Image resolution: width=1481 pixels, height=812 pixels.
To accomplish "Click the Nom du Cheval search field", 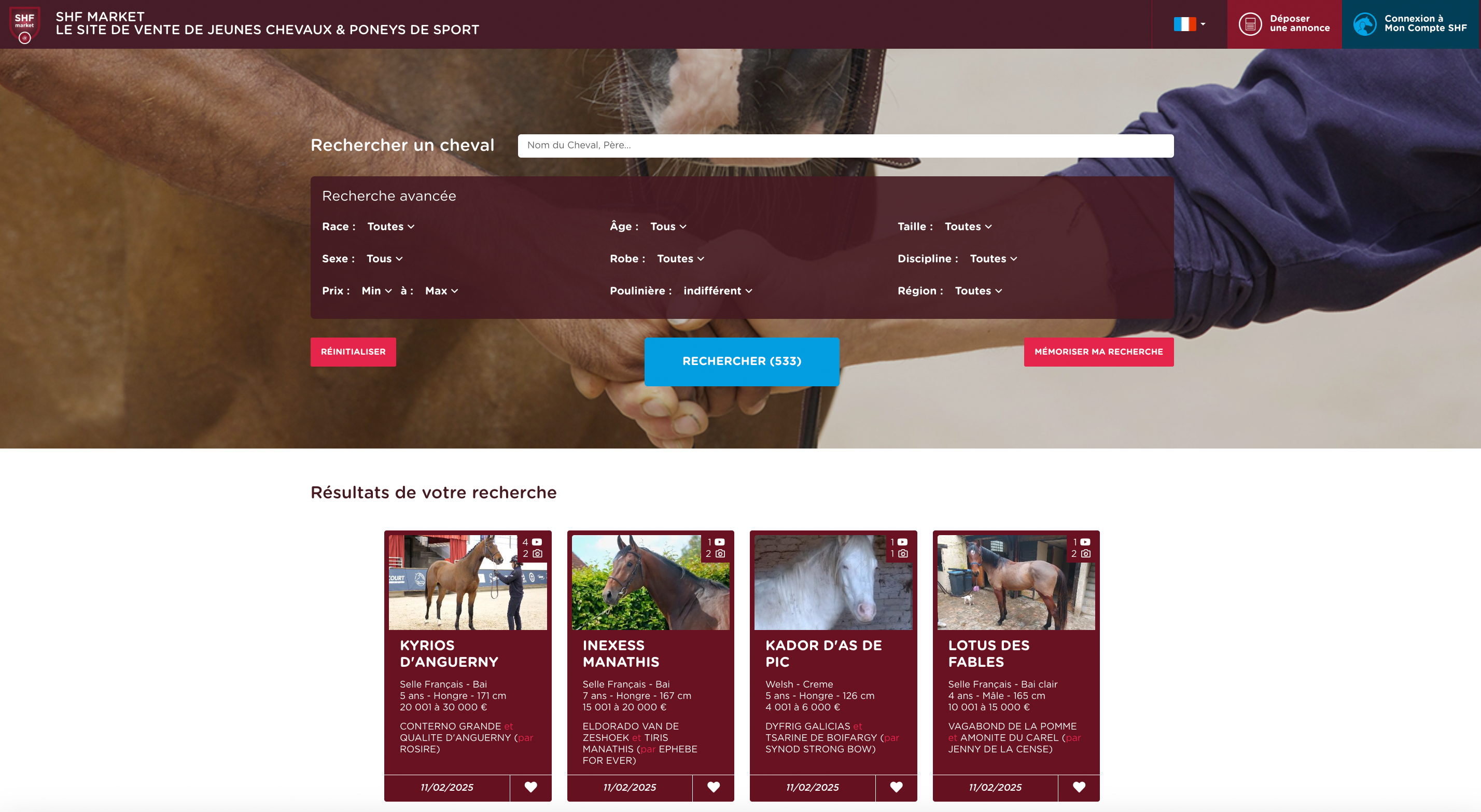I will pyautogui.click(x=846, y=146).
